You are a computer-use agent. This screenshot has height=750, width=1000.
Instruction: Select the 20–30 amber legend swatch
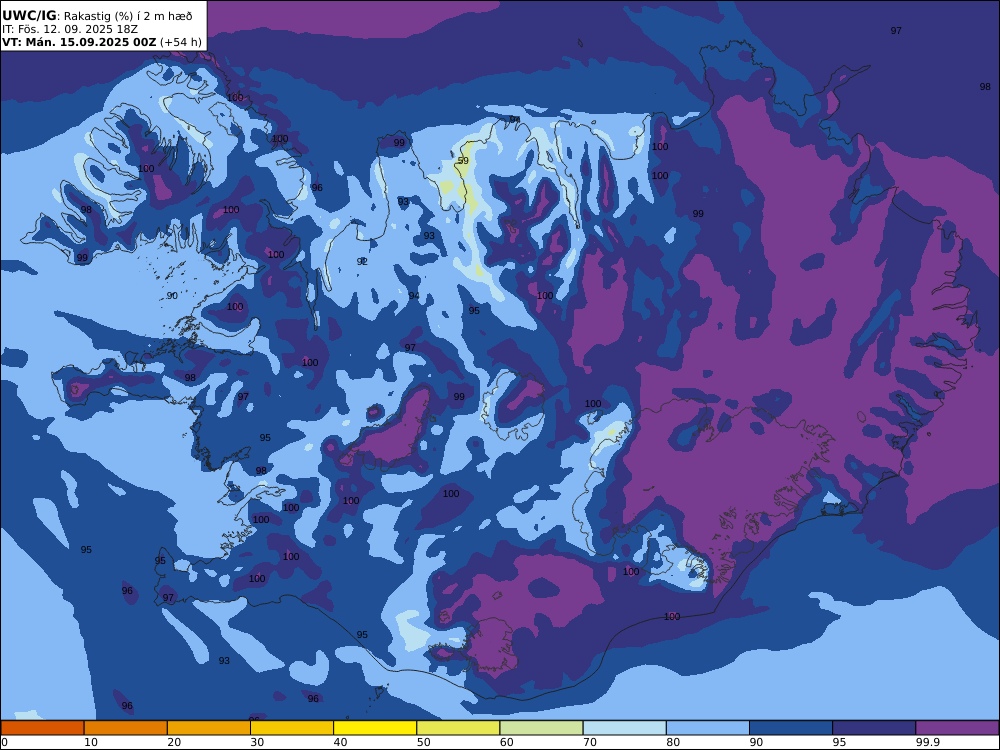(x=209, y=728)
